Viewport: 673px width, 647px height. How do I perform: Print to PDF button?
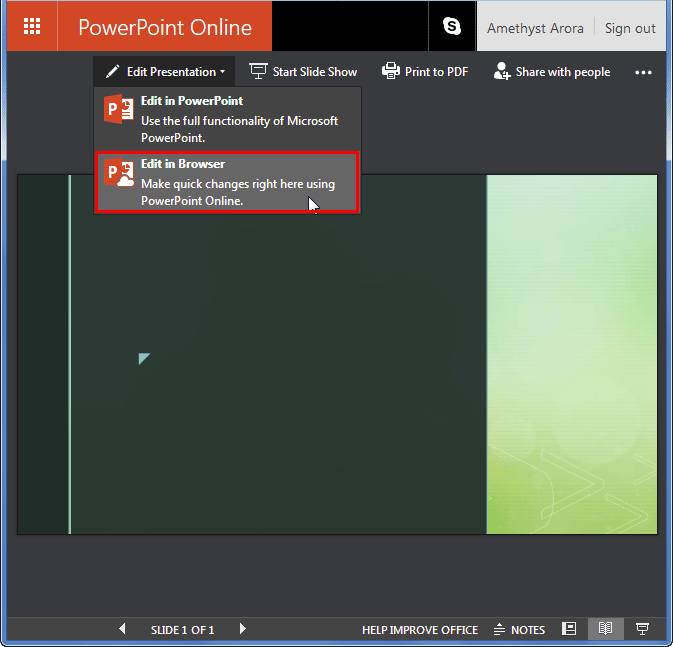pos(425,72)
